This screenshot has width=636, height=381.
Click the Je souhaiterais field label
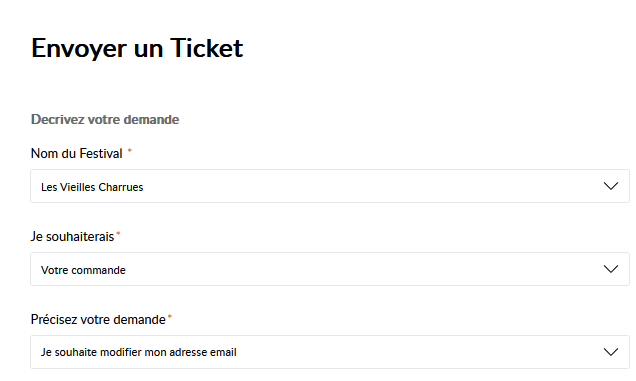[x=73, y=237]
